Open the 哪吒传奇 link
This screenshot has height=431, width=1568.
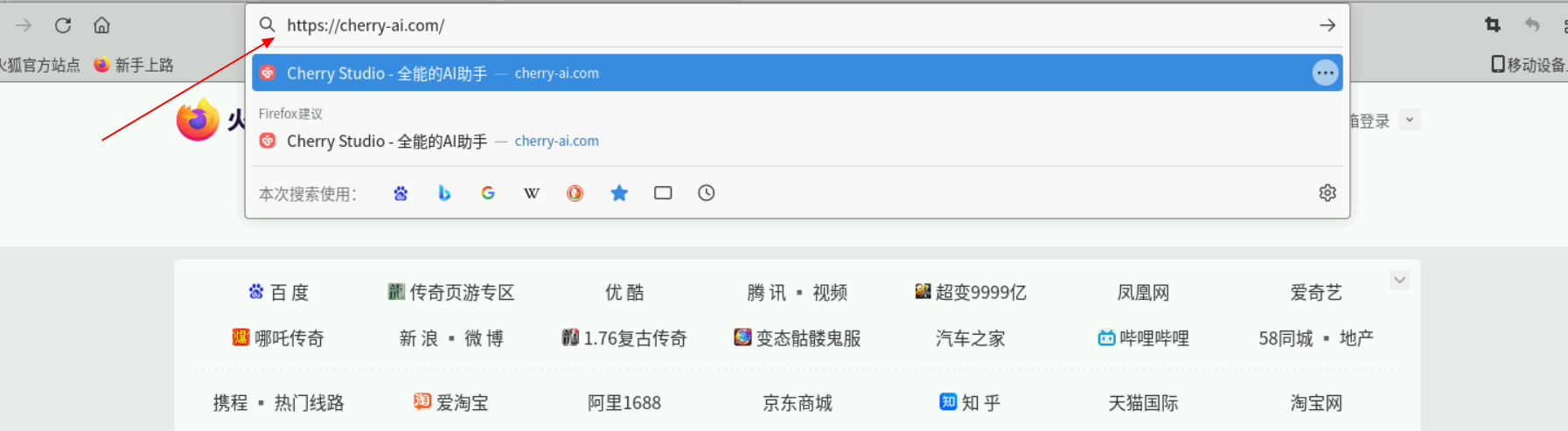tap(278, 338)
